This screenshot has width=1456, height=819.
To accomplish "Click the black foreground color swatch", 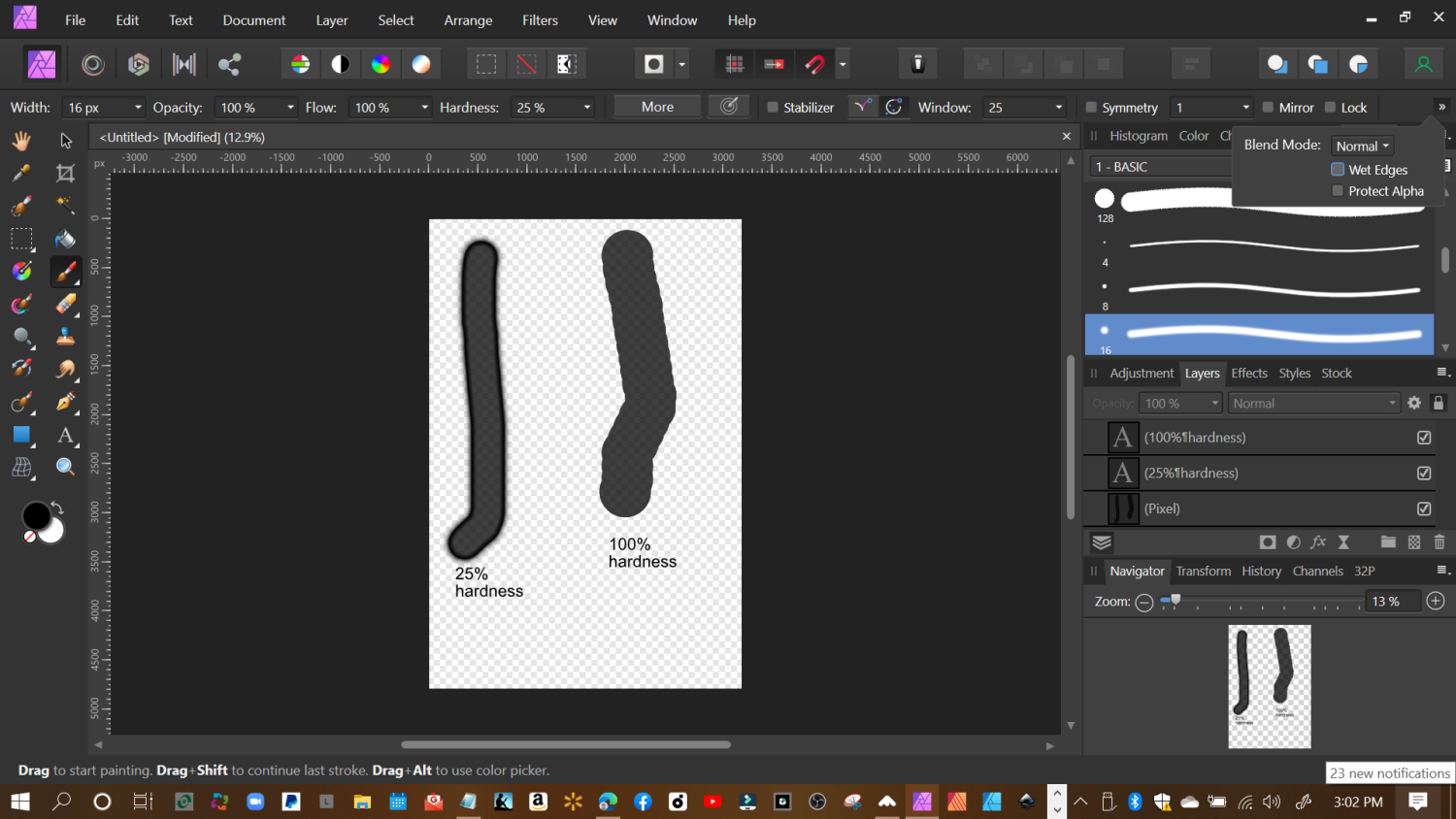I will click(35, 514).
